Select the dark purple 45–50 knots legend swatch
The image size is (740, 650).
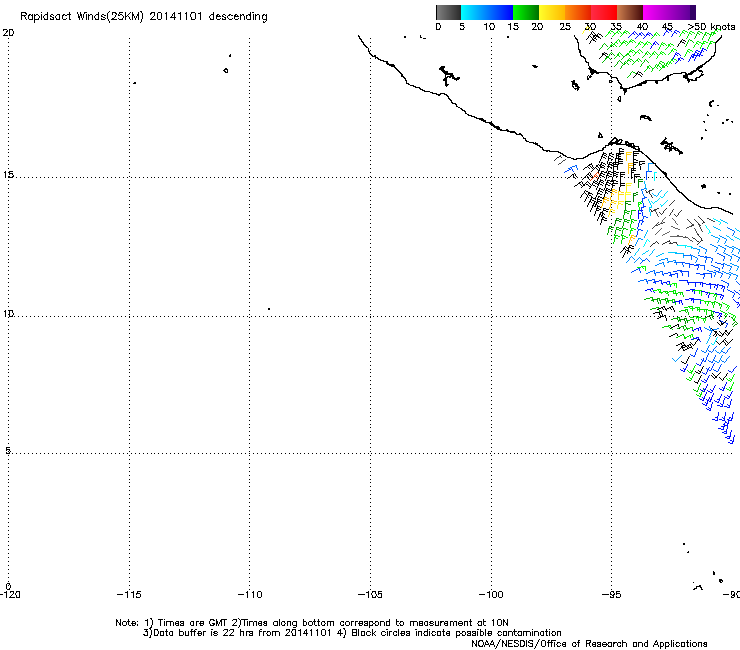682,12
